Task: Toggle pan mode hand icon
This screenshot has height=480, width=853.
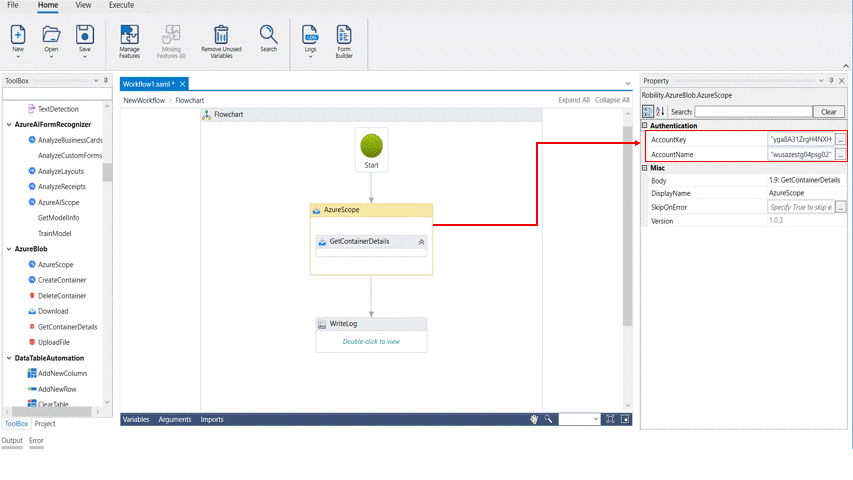Action: [535, 420]
